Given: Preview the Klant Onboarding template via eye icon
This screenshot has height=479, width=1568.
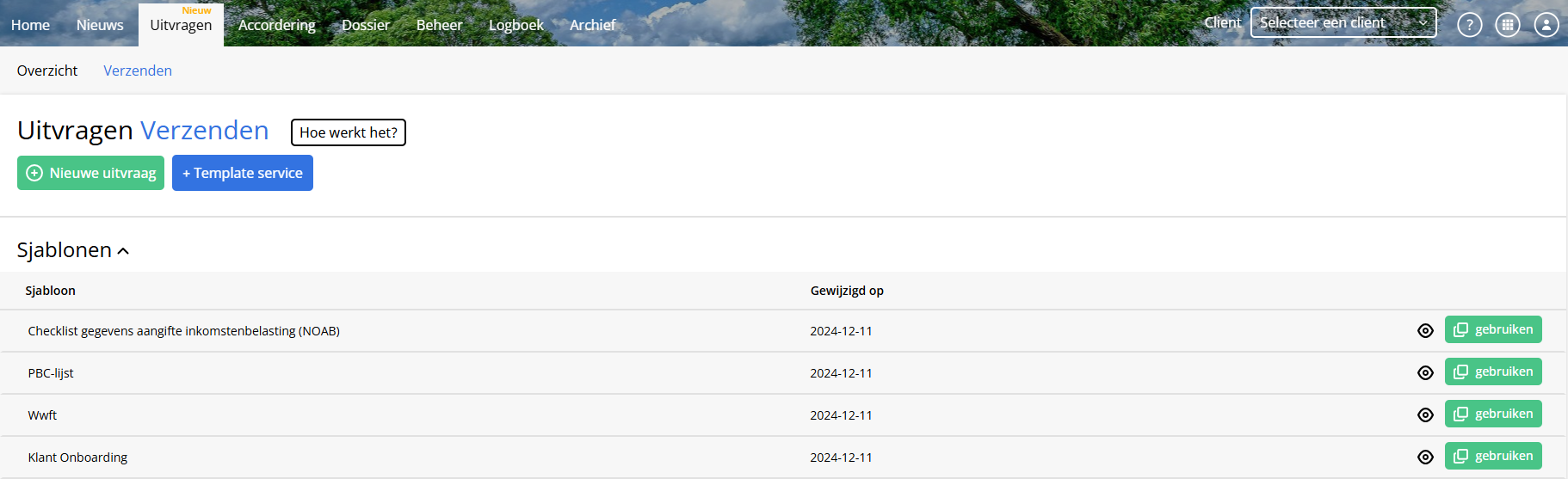Looking at the screenshot, I should [x=1425, y=457].
